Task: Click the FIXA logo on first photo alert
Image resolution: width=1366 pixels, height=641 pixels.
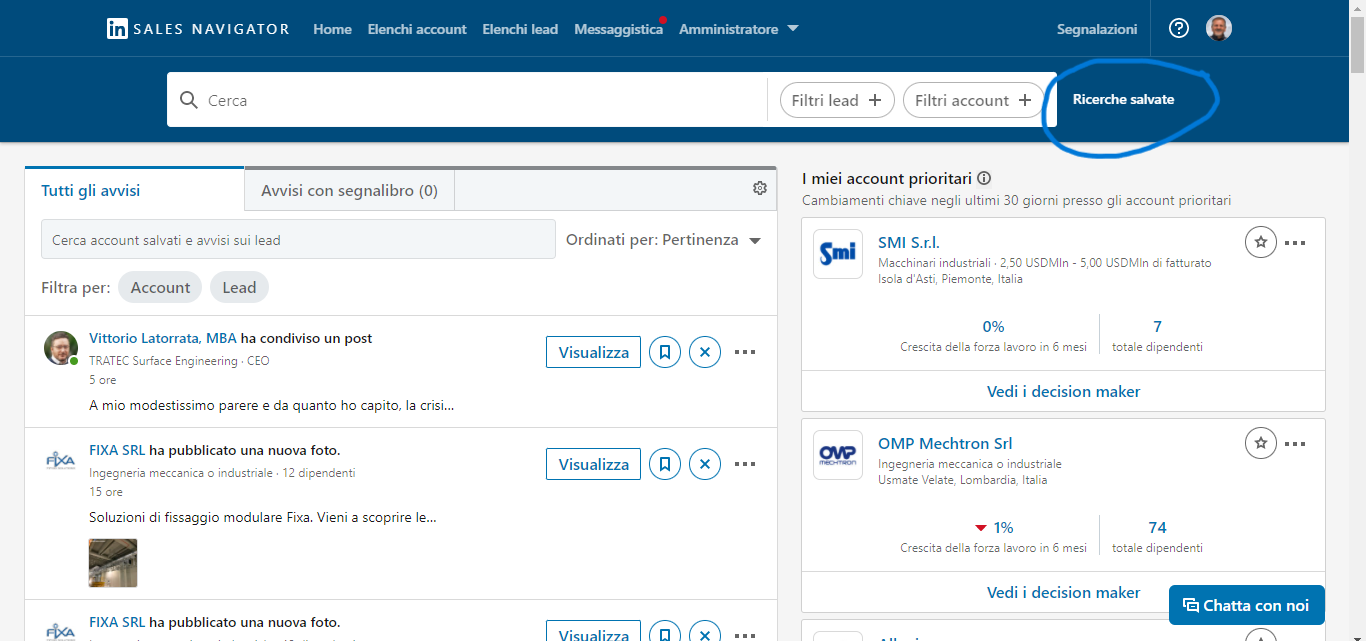Action: (61, 460)
